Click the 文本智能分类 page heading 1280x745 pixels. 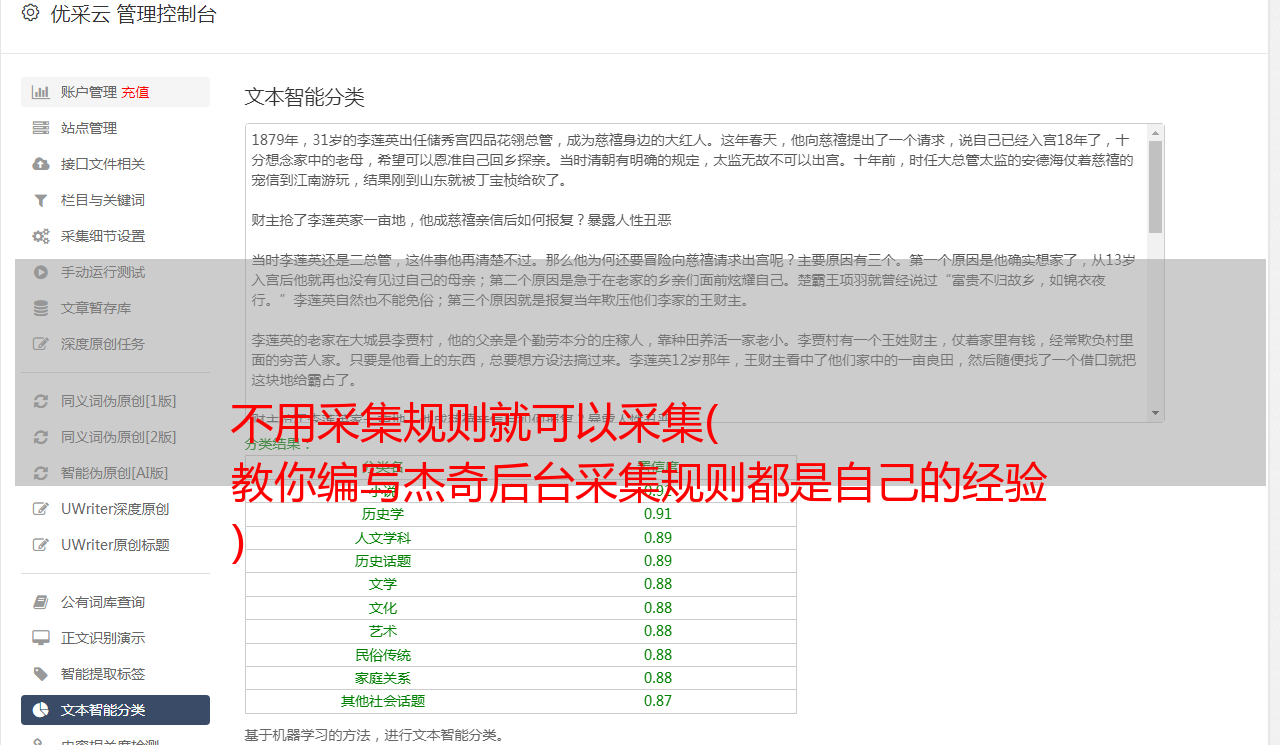[305, 97]
